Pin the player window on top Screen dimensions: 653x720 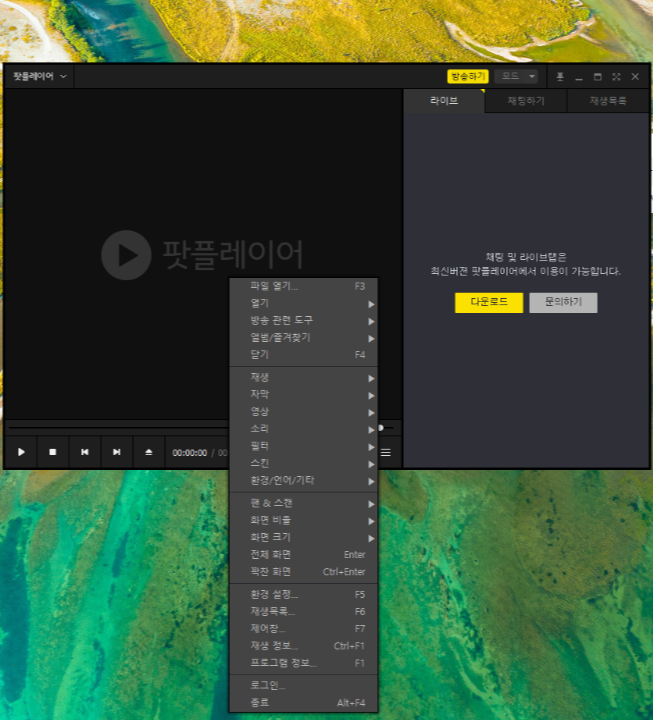click(x=560, y=77)
